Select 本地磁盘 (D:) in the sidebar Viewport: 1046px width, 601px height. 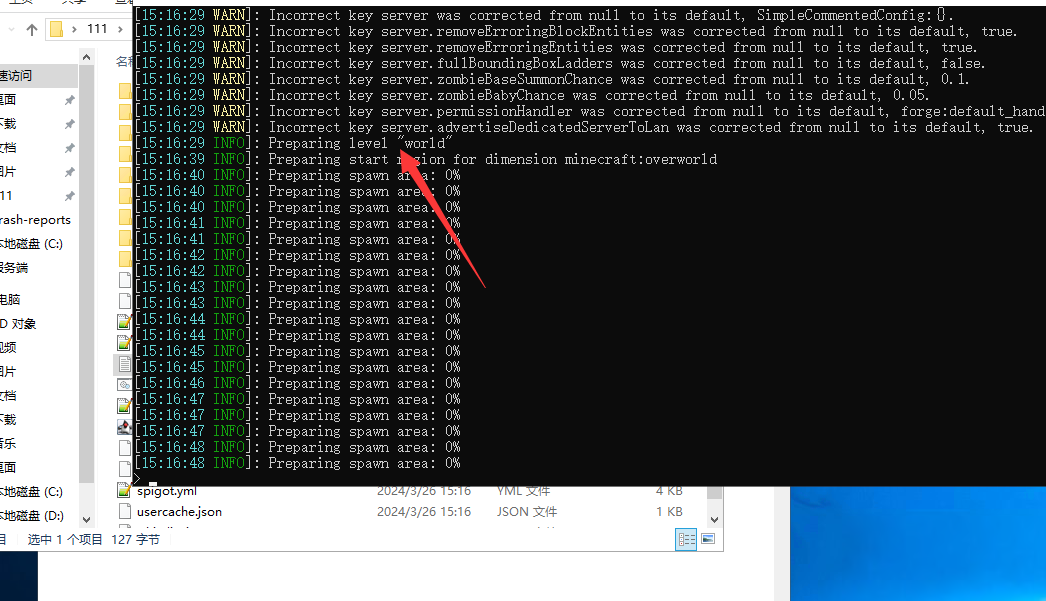click(31, 516)
